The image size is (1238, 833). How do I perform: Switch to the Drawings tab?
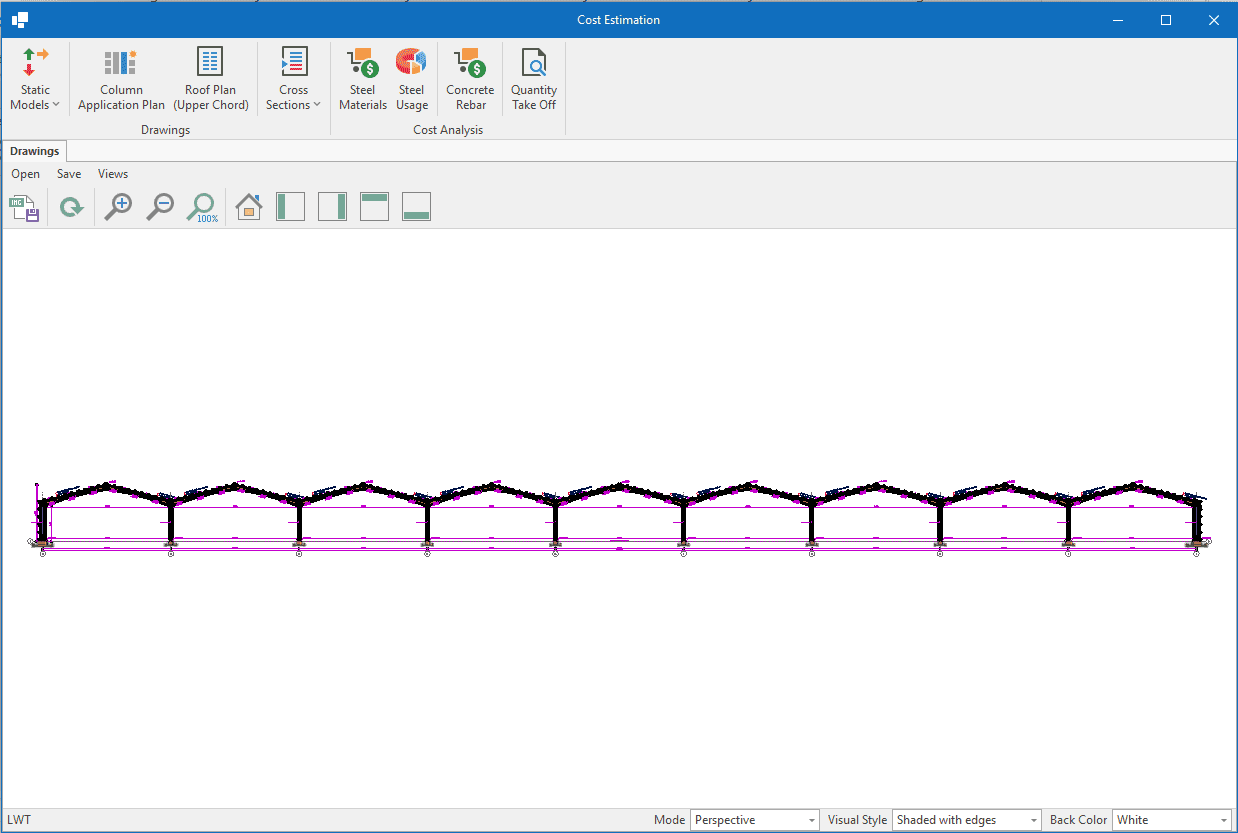35,151
